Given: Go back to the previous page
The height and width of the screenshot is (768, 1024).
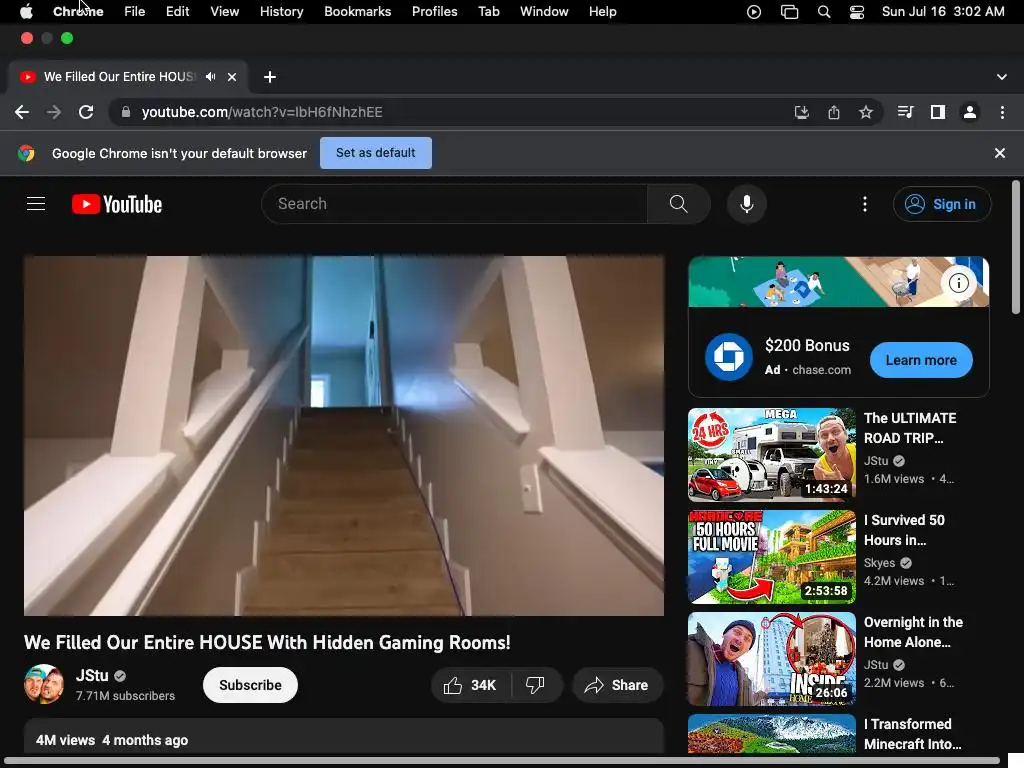Looking at the screenshot, I should pos(22,112).
